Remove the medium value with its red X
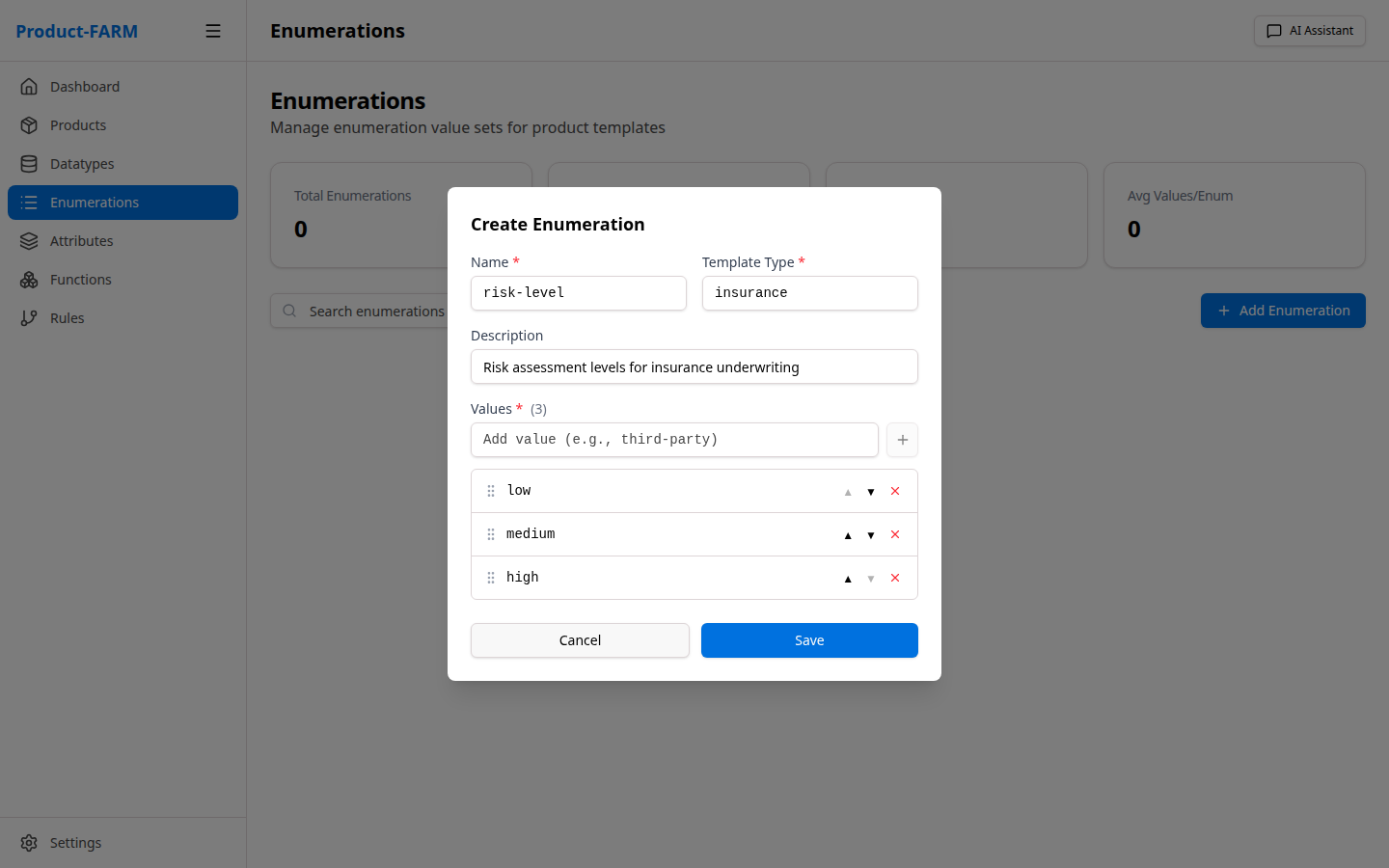 click(894, 533)
